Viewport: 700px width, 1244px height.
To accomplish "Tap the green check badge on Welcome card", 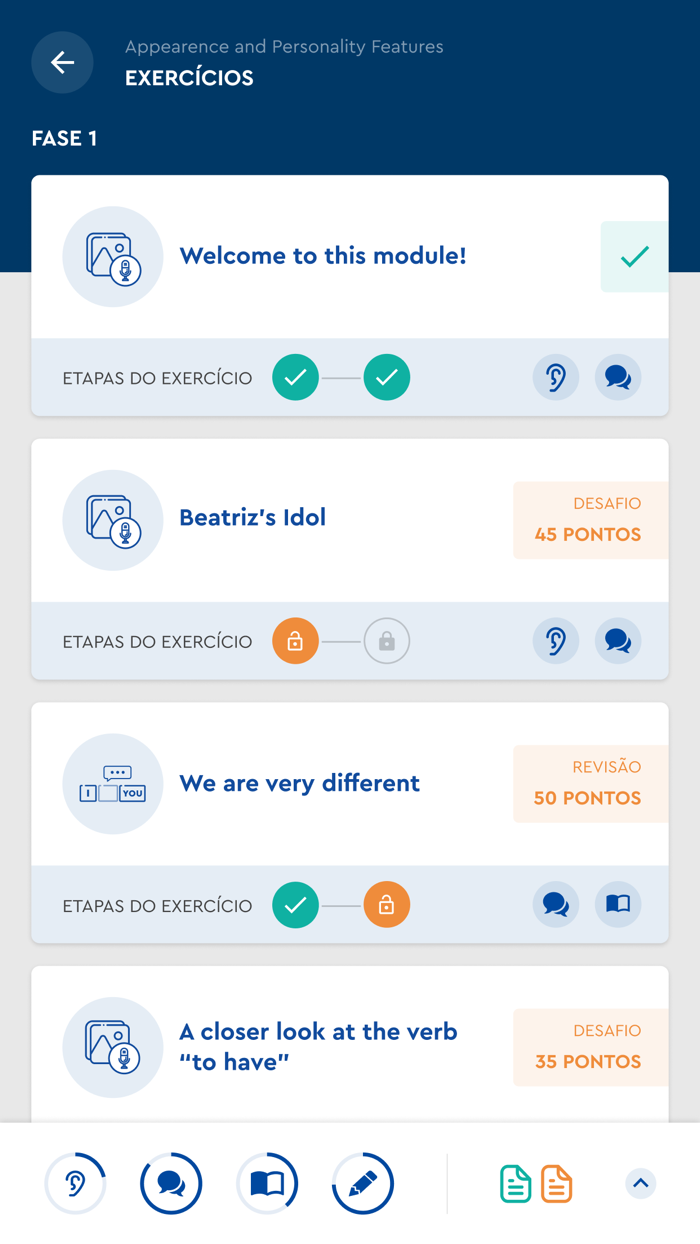I will (x=634, y=257).
